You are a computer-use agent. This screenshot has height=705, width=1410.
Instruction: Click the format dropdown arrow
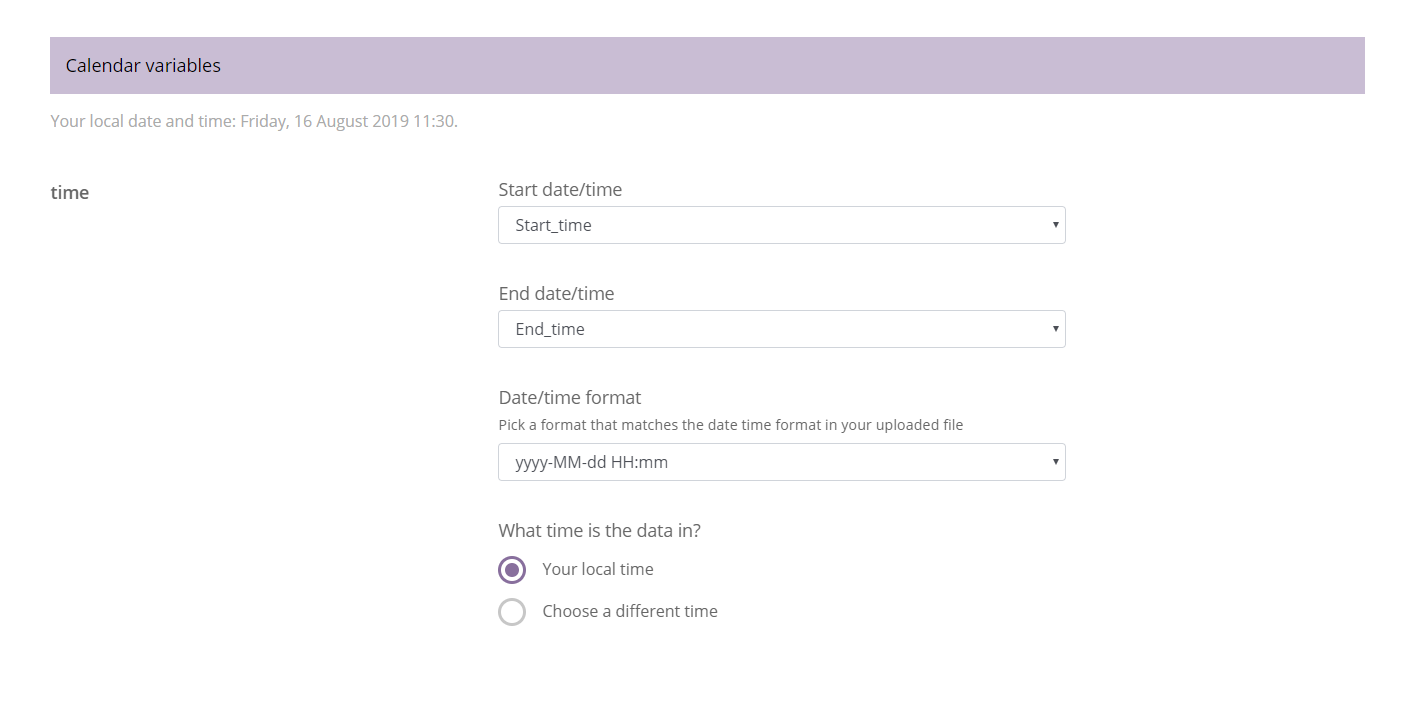[1055, 462]
